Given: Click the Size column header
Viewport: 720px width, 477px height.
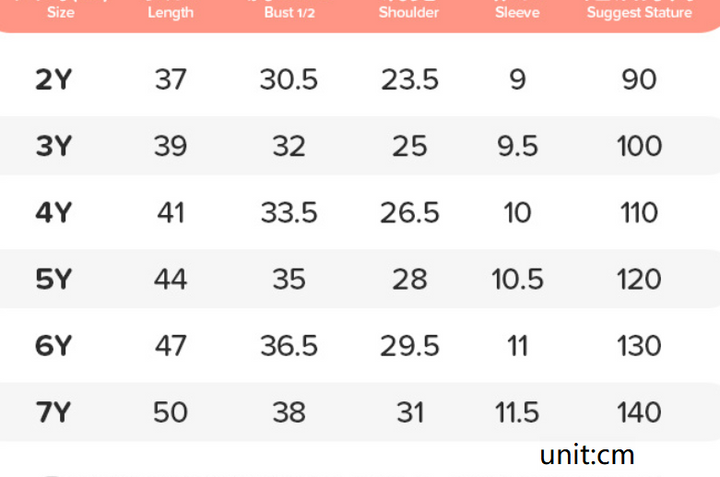Looking at the screenshot, I should coord(61,12).
